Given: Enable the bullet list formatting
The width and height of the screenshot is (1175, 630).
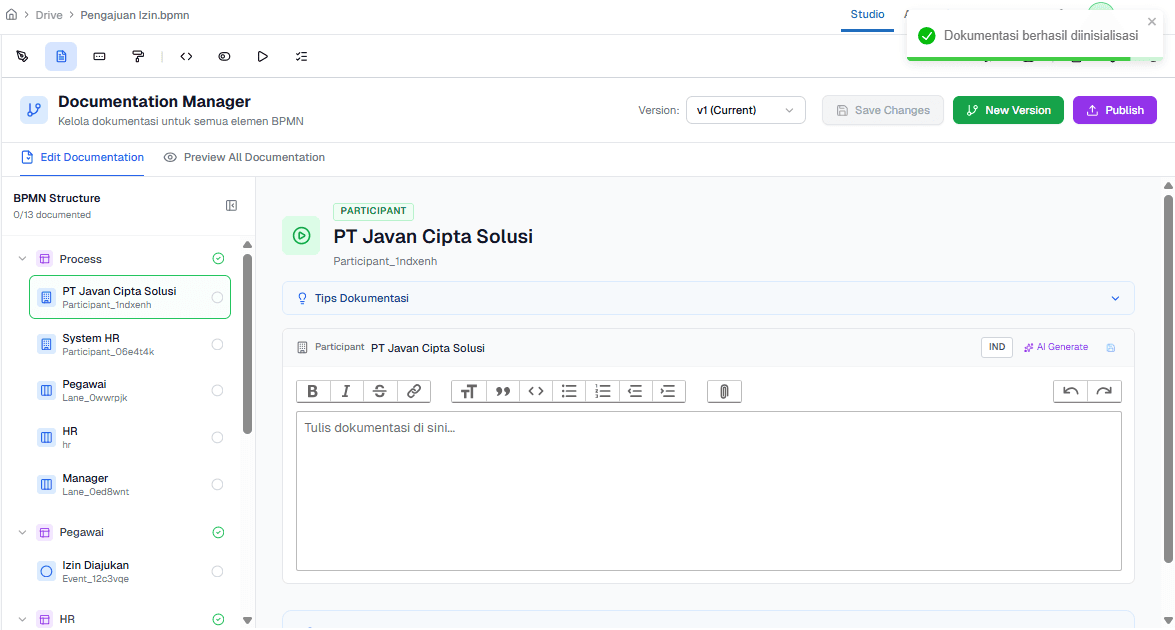Looking at the screenshot, I should pos(569,391).
